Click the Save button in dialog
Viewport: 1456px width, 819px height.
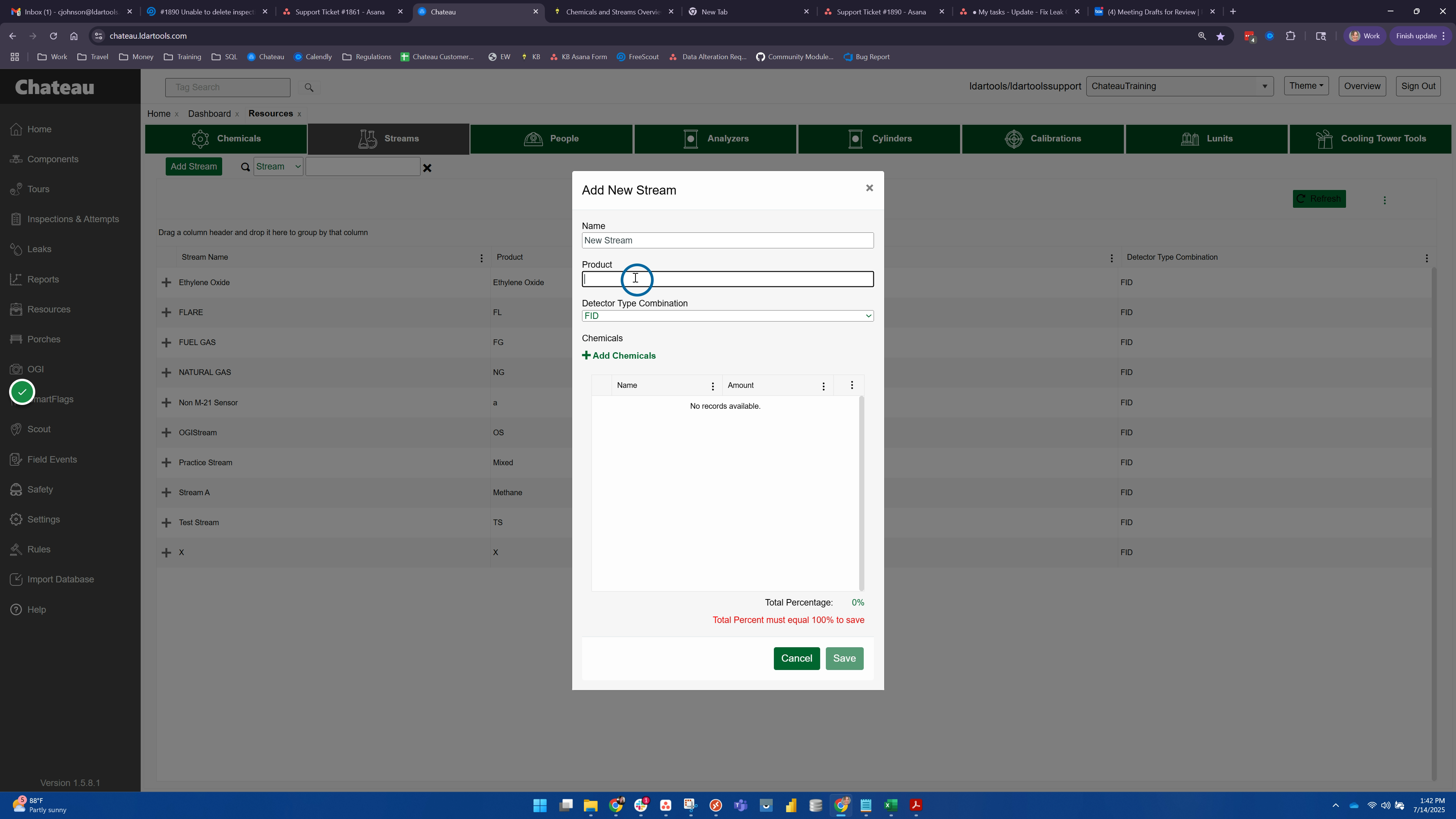[x=844, y=659]
